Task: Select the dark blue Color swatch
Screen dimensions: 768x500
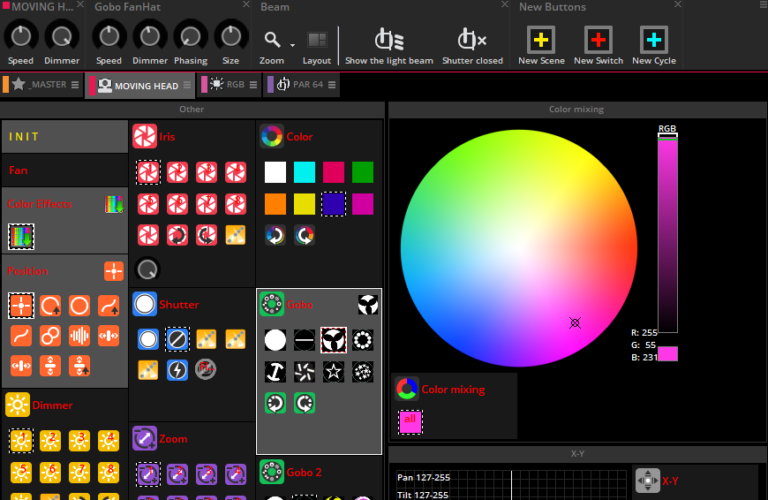Action: pyautogui.click(x=334, y=204)
